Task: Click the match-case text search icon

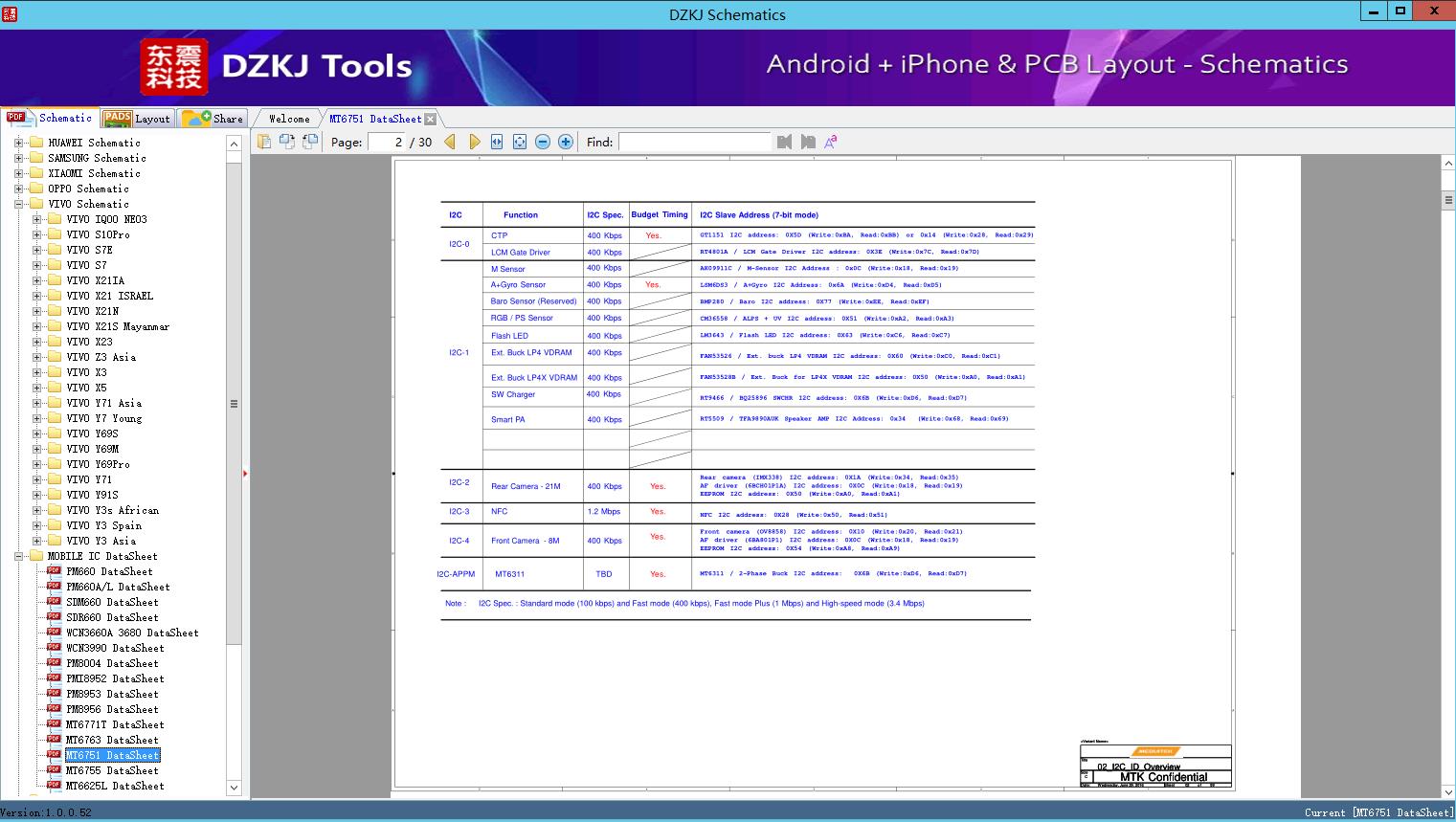Action: pos(831,142)
